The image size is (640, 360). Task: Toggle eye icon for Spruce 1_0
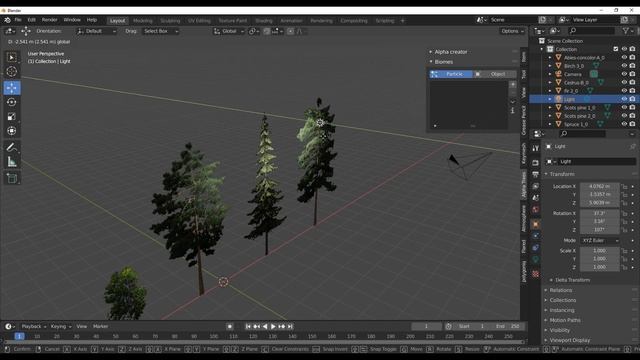pos(624,124)
